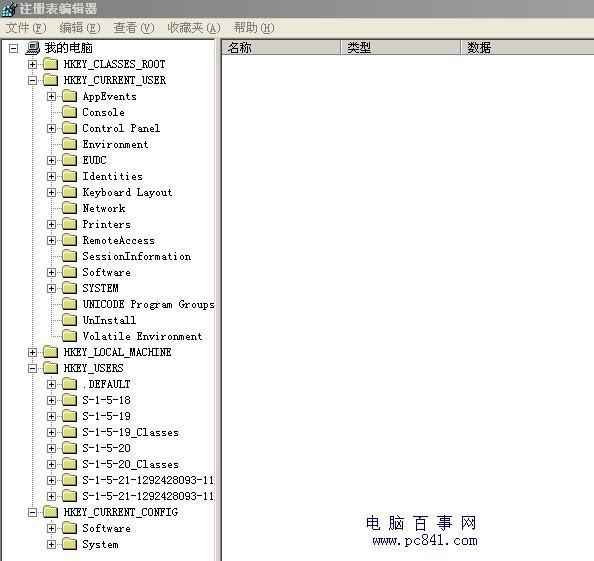Click the HKEY_CURRENT_USER folder icon
This screenshot has height=561, width=594.
pos(50,80)
